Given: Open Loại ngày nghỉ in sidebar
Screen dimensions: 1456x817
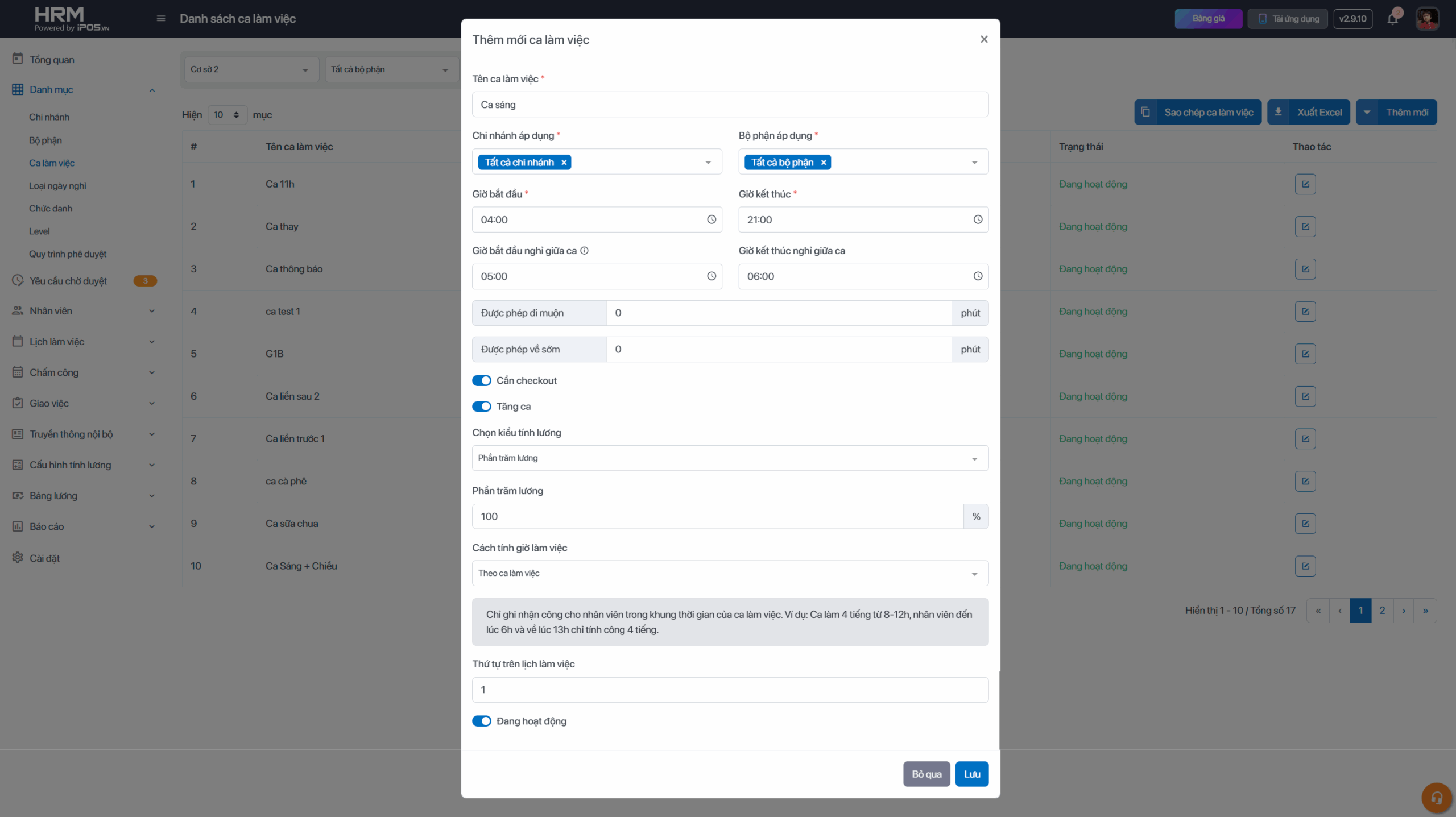Looking at the screenshot, I should (57, 186).
